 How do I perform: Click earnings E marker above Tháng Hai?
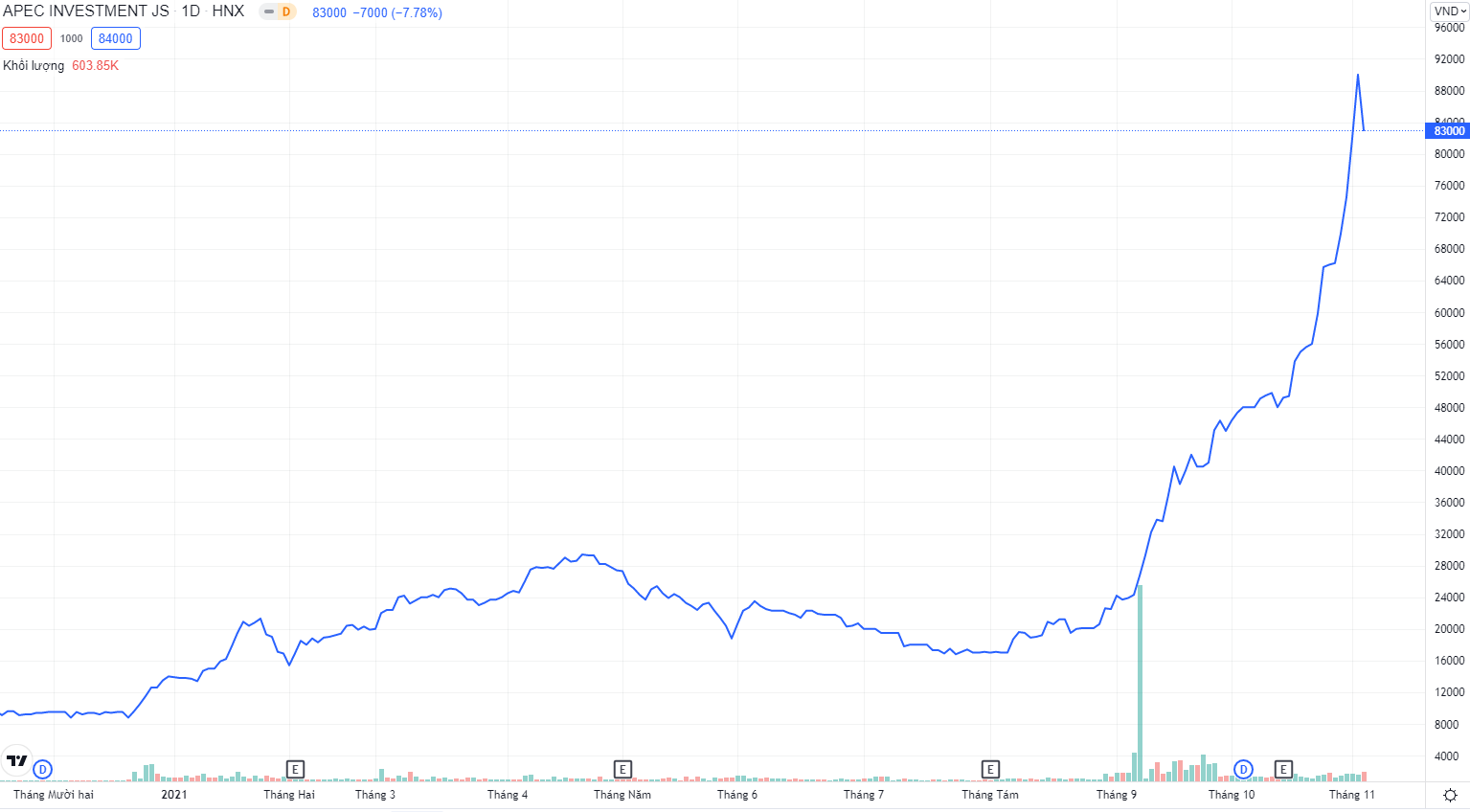point(295,769)
